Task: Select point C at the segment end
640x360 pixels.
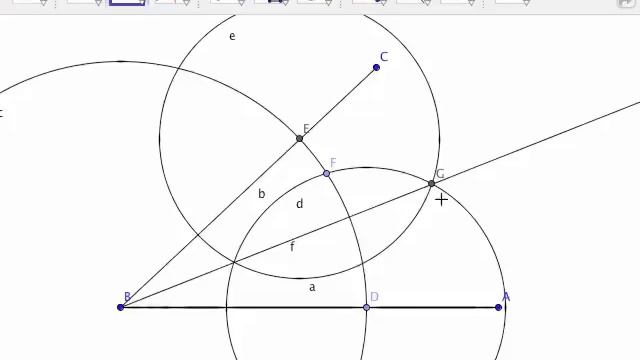Action: 376,67
